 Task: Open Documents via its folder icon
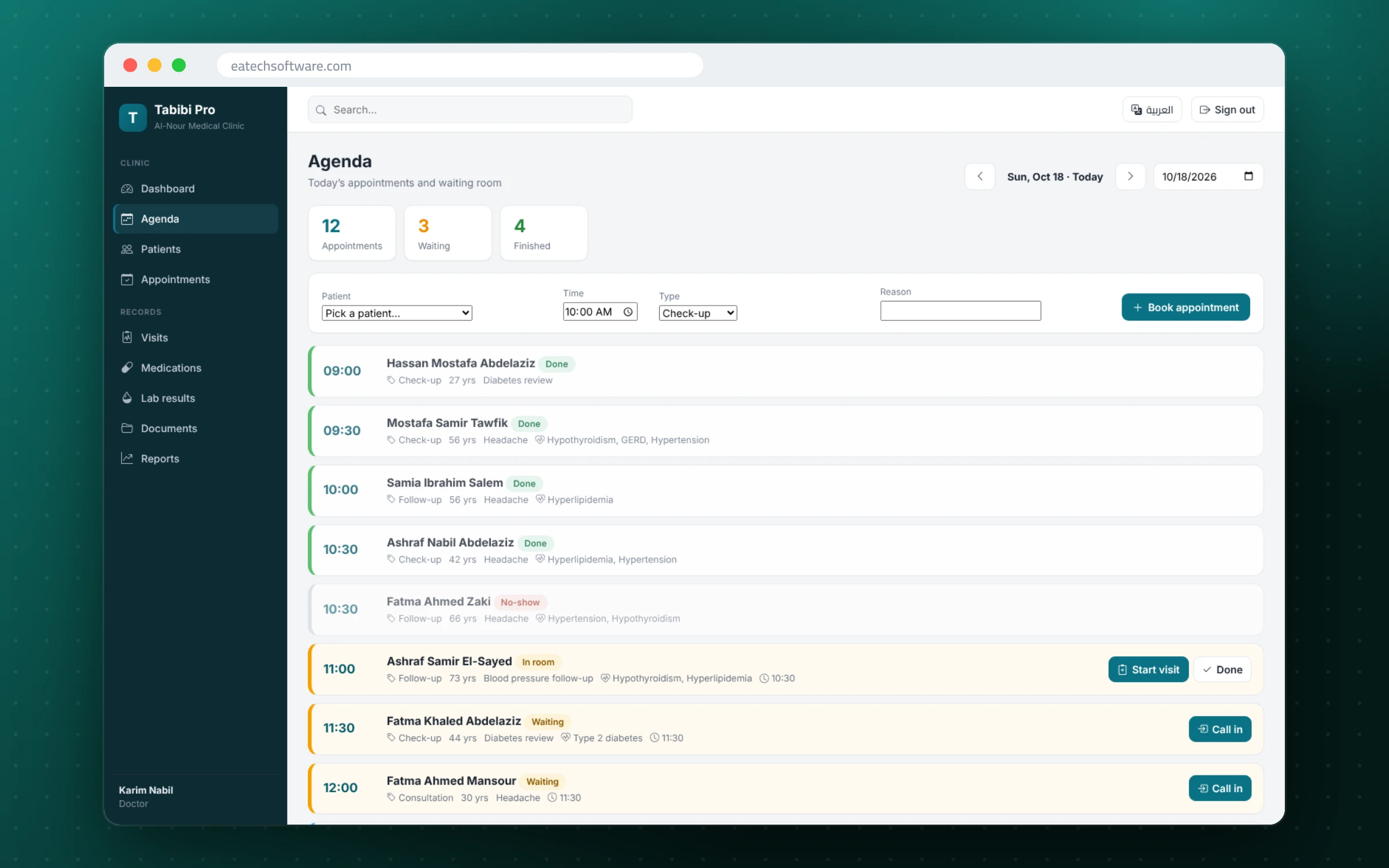pos(127,428)
